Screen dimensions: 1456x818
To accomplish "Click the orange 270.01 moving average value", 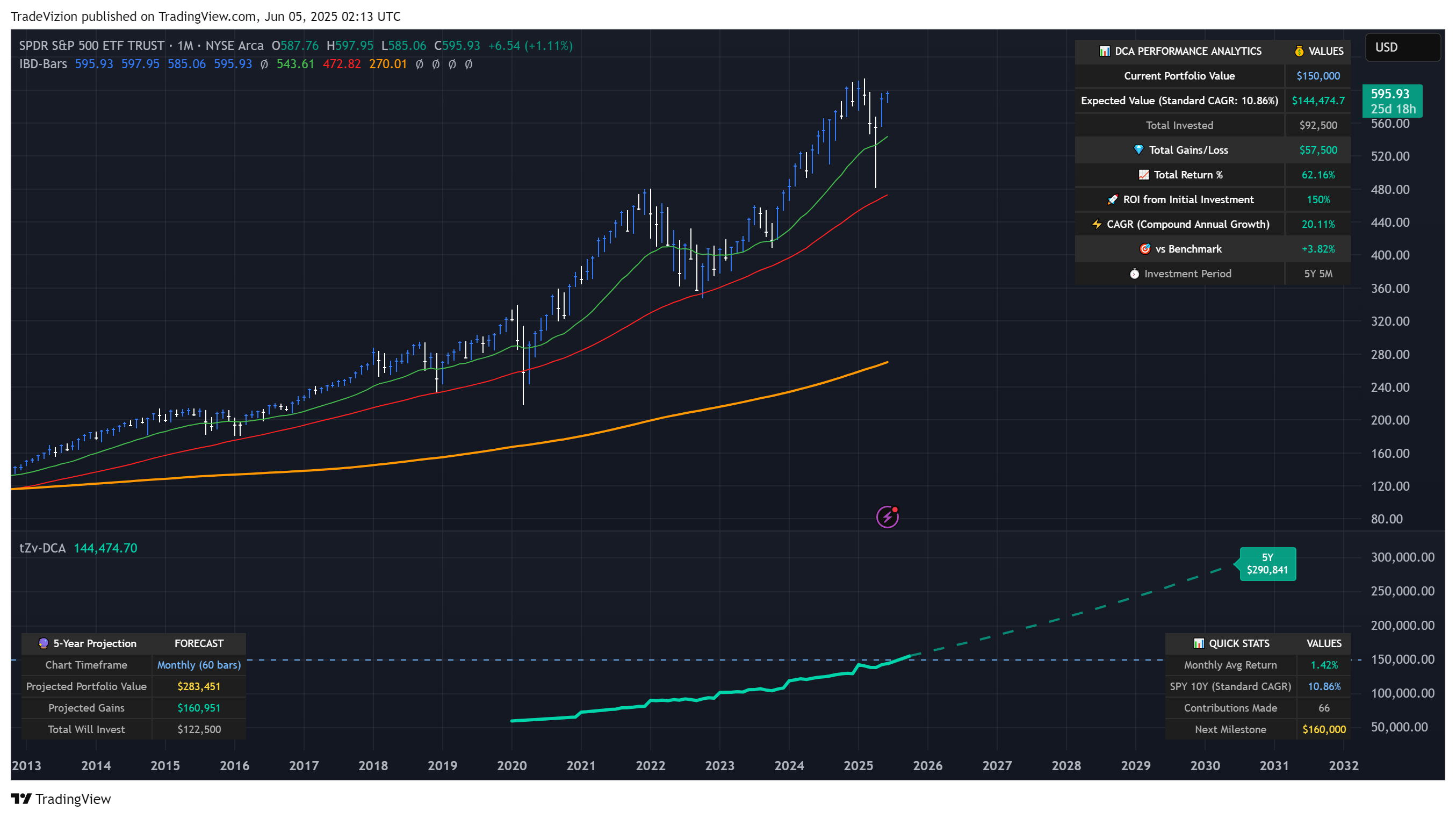I will click(388, 64).
